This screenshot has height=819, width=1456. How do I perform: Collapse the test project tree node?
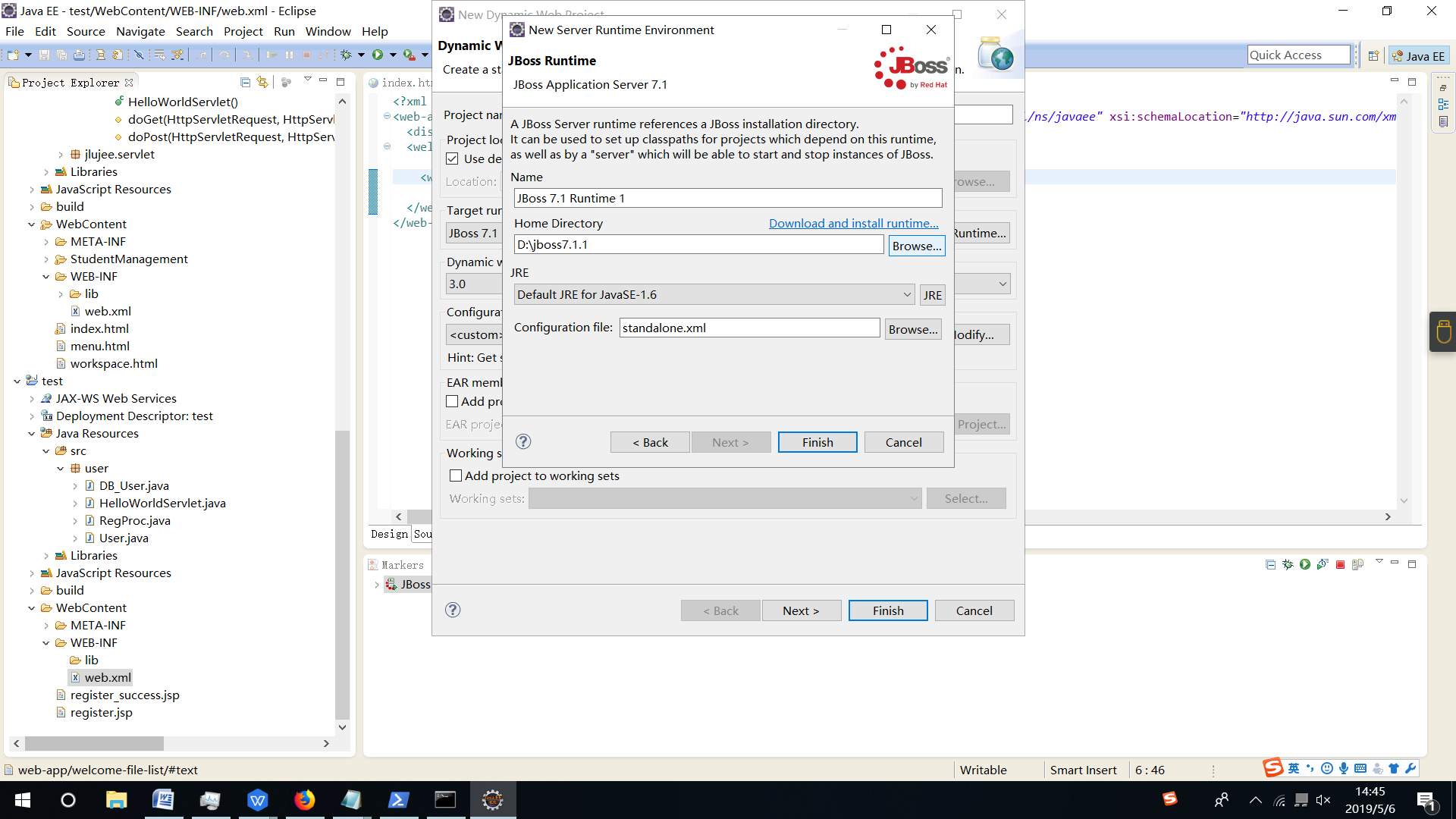point(17,381)
